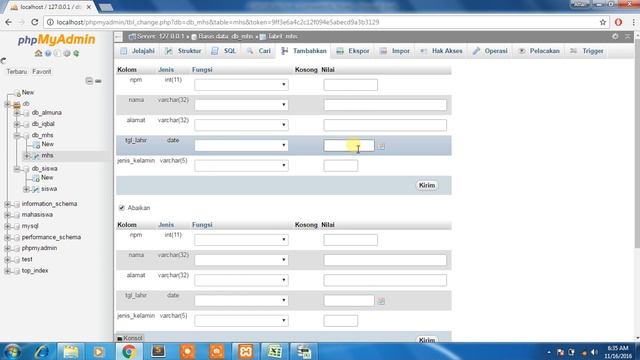Open the navigation panel settings gear icon
The height and width of the screenshot is (360, 640).
67,53
